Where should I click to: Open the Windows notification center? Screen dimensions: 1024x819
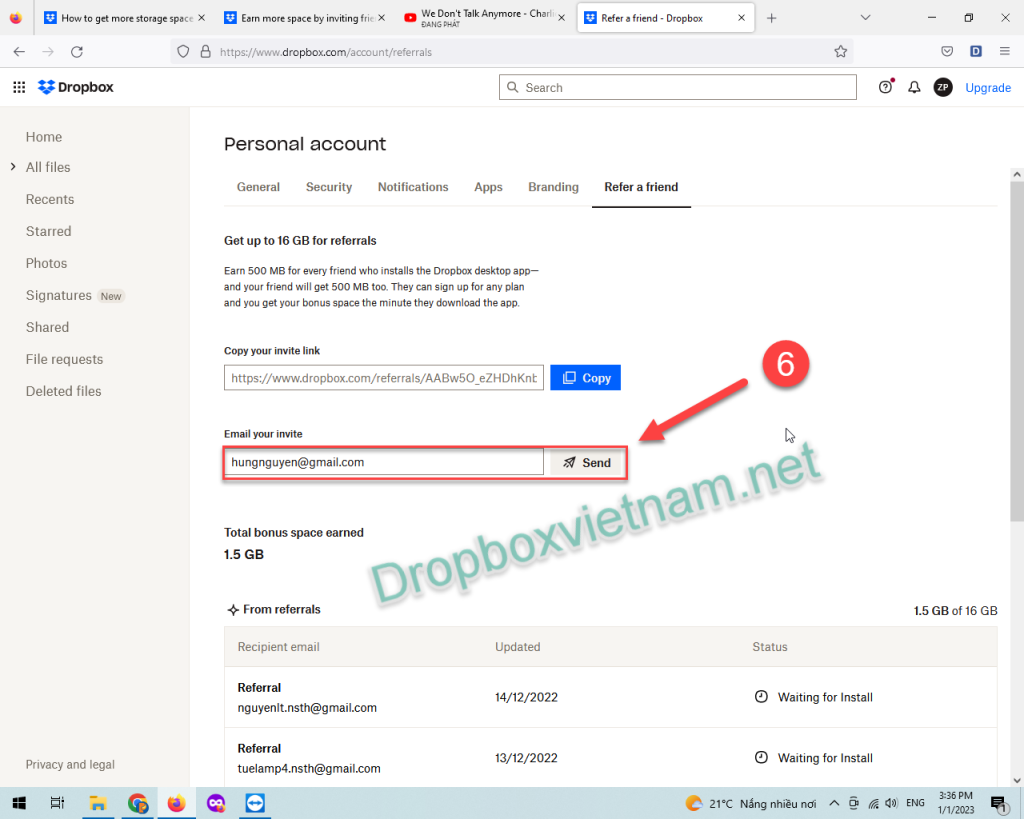999,804
